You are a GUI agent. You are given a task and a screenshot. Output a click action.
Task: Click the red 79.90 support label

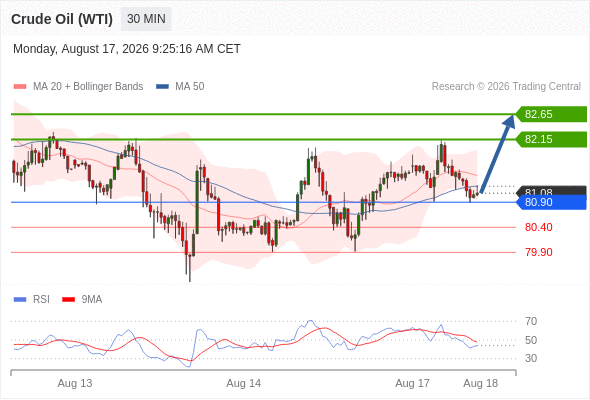539,252
